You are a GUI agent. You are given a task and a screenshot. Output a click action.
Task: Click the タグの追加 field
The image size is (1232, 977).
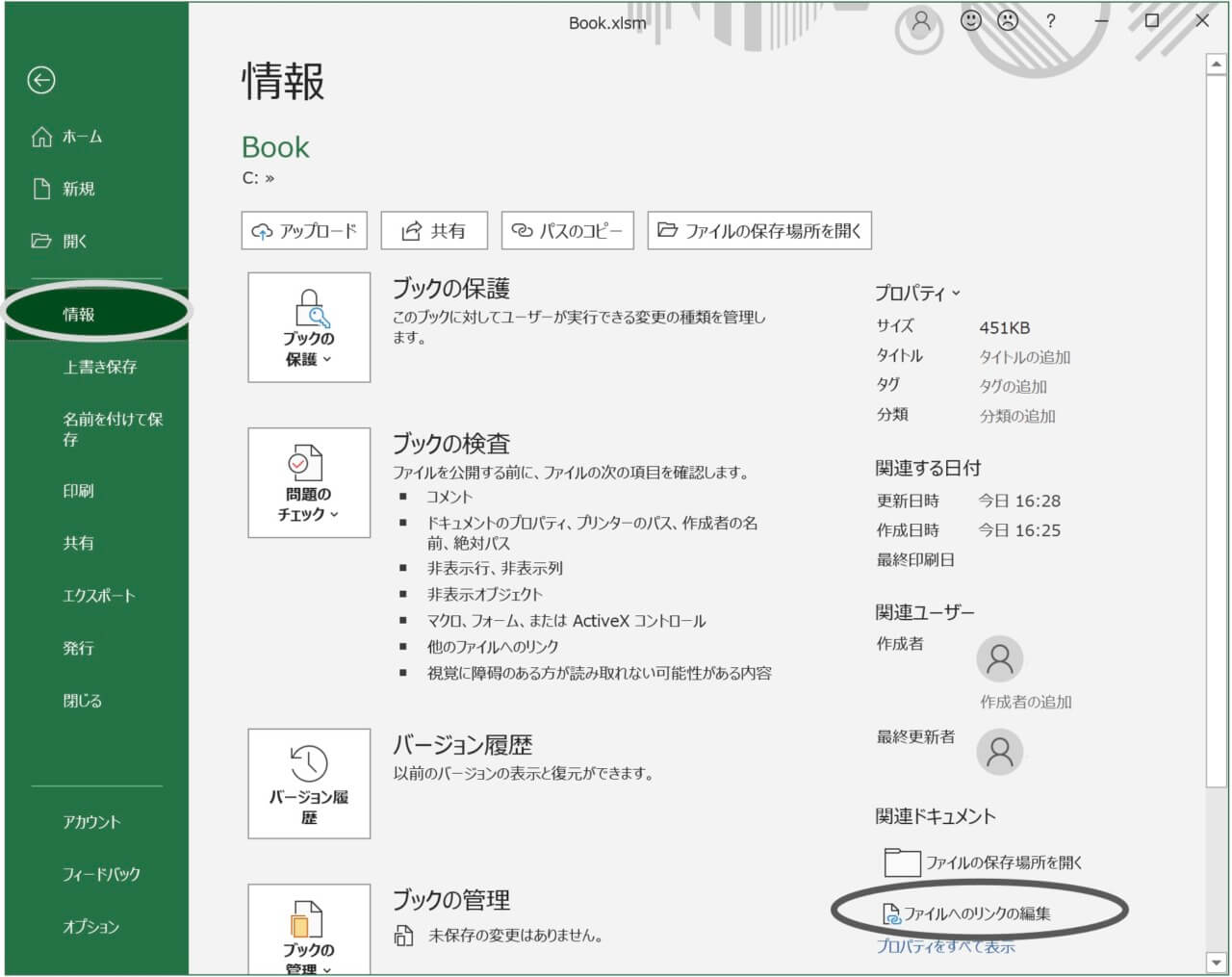(1014, 387)
